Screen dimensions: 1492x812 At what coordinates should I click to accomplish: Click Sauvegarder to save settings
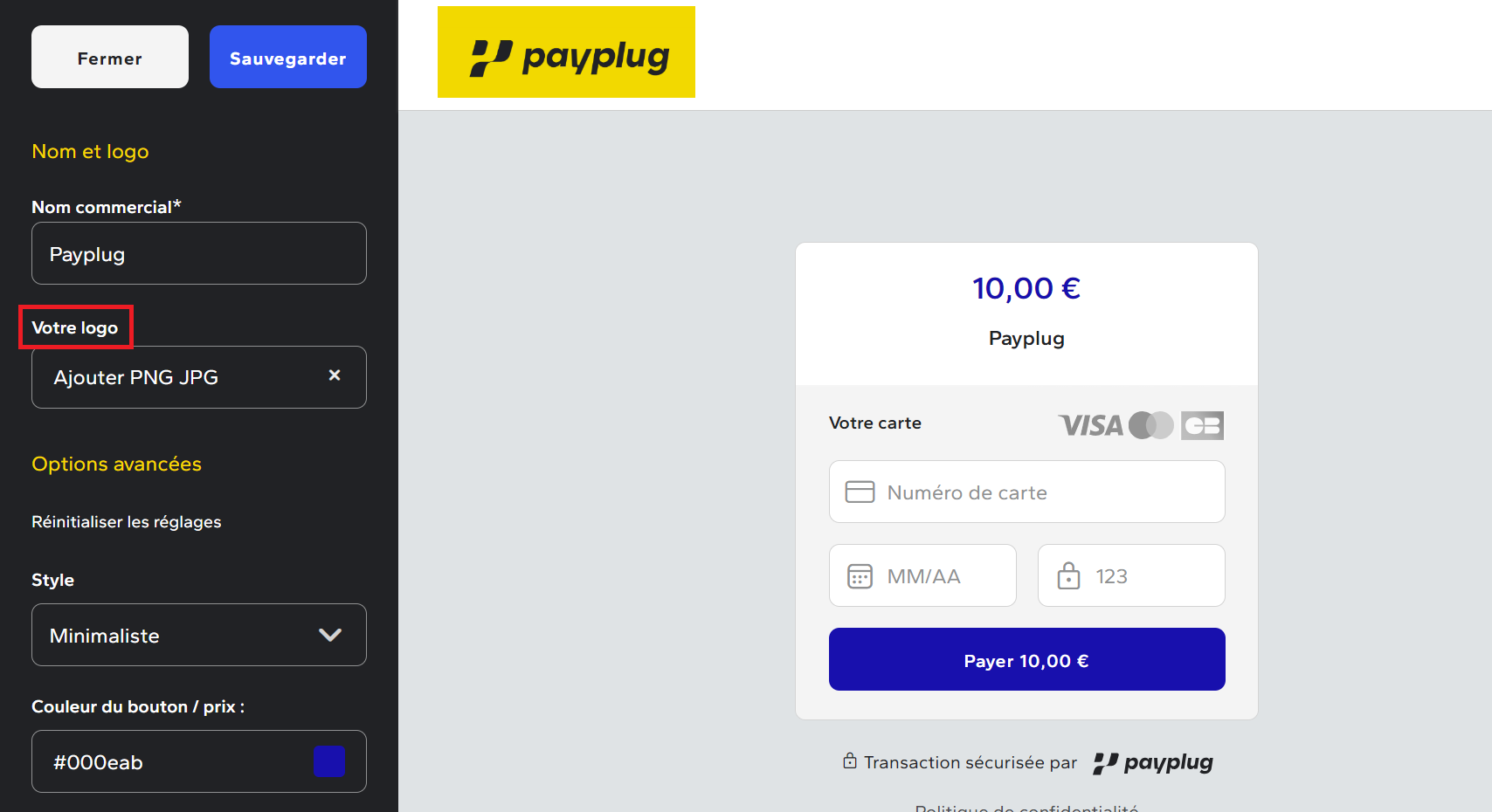point(288,57)
